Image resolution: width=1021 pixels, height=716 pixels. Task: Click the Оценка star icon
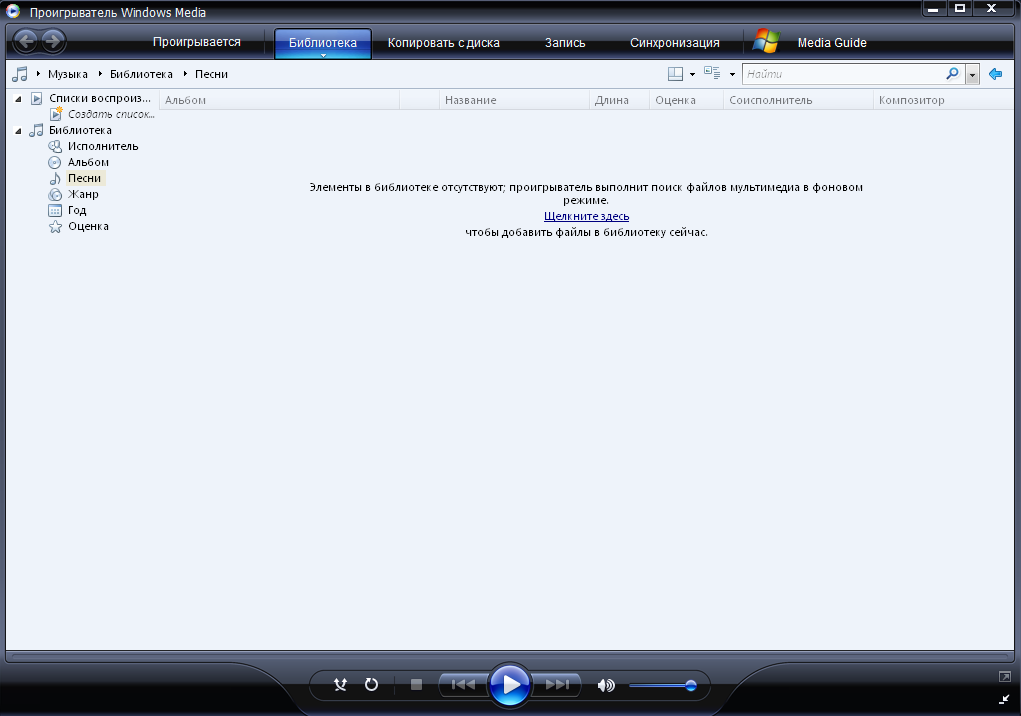(x=55, y=227)
